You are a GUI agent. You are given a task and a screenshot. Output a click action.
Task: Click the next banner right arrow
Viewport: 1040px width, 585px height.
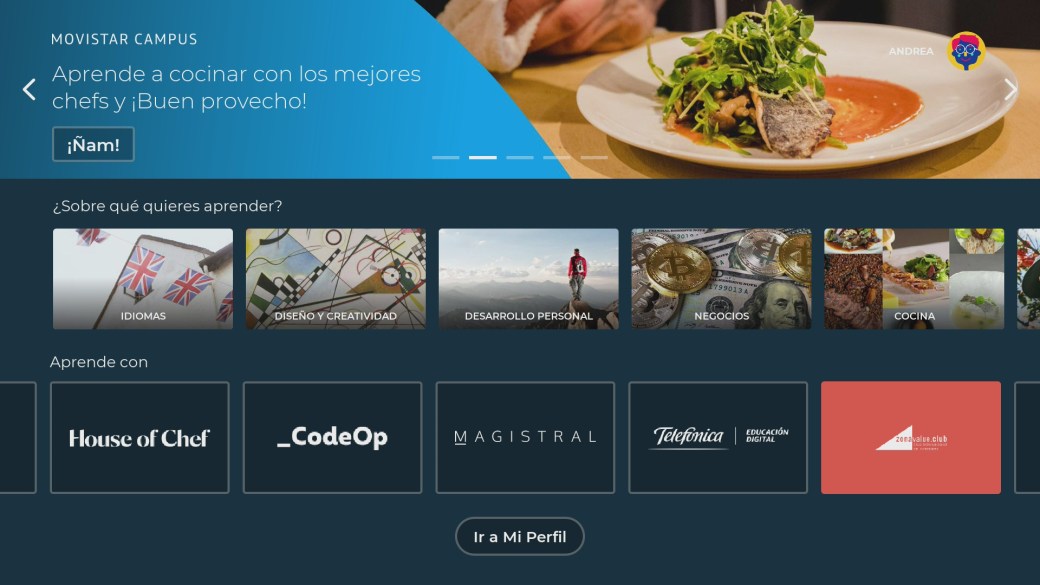coord(1010,90)
